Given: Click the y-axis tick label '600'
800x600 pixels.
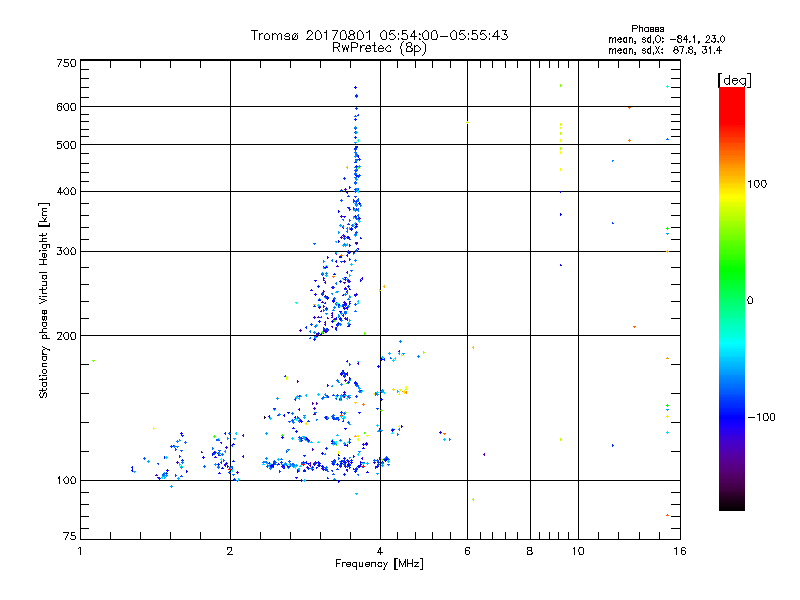Looking at the screenshot, I should (x=66, y=107).
